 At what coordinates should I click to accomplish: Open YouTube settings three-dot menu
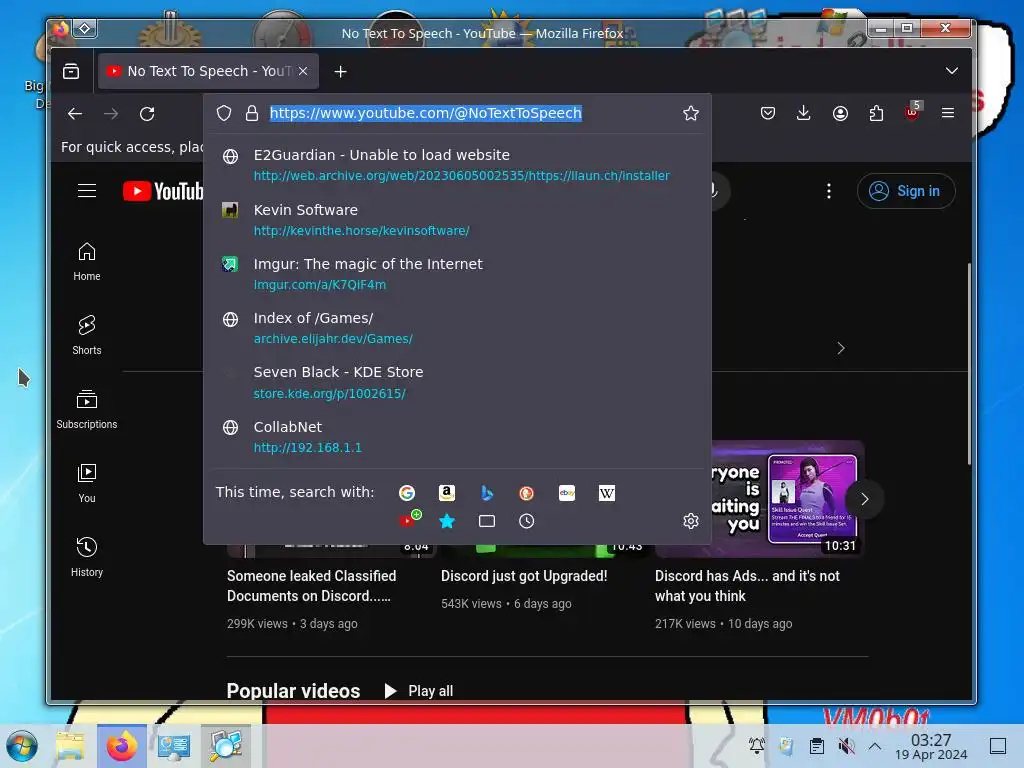pyautogui.click(x=829, y=191)
